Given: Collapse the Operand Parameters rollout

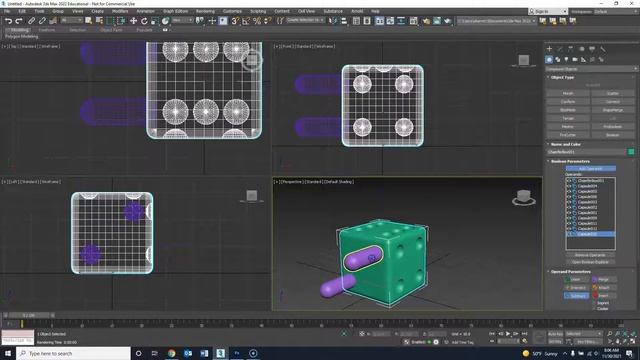Looking at the screenshot, I should pos(570,271).
